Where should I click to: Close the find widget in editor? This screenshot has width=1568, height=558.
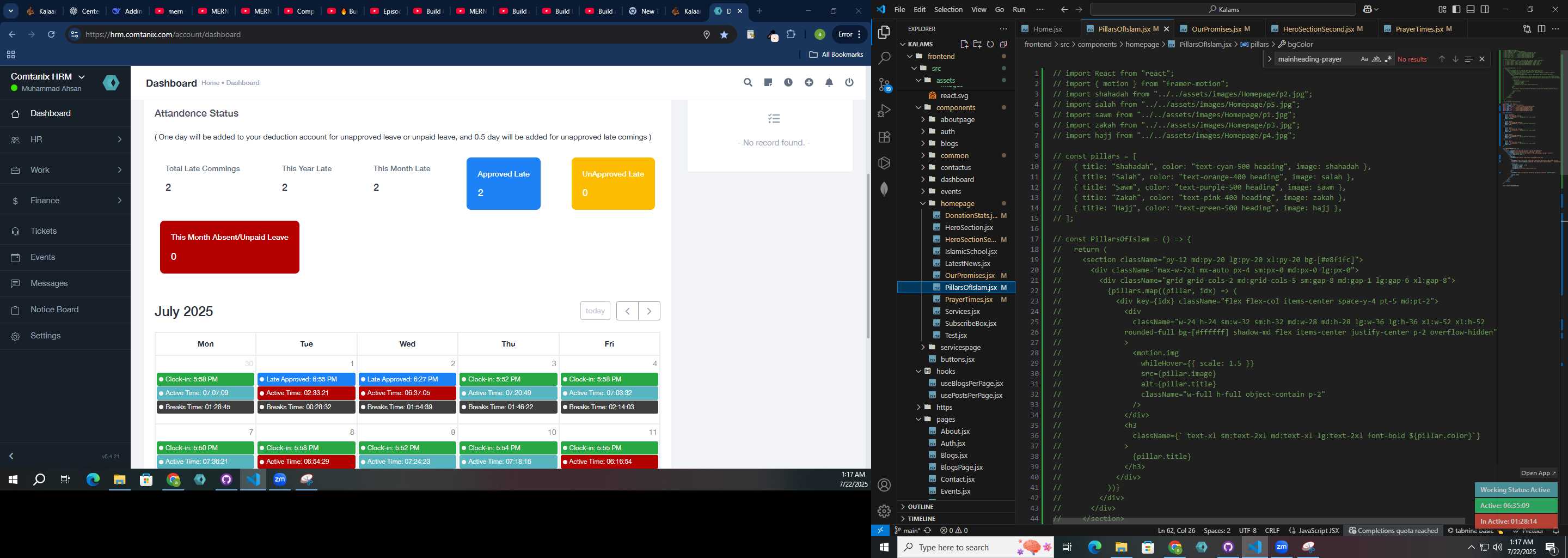coord(1482,59)
